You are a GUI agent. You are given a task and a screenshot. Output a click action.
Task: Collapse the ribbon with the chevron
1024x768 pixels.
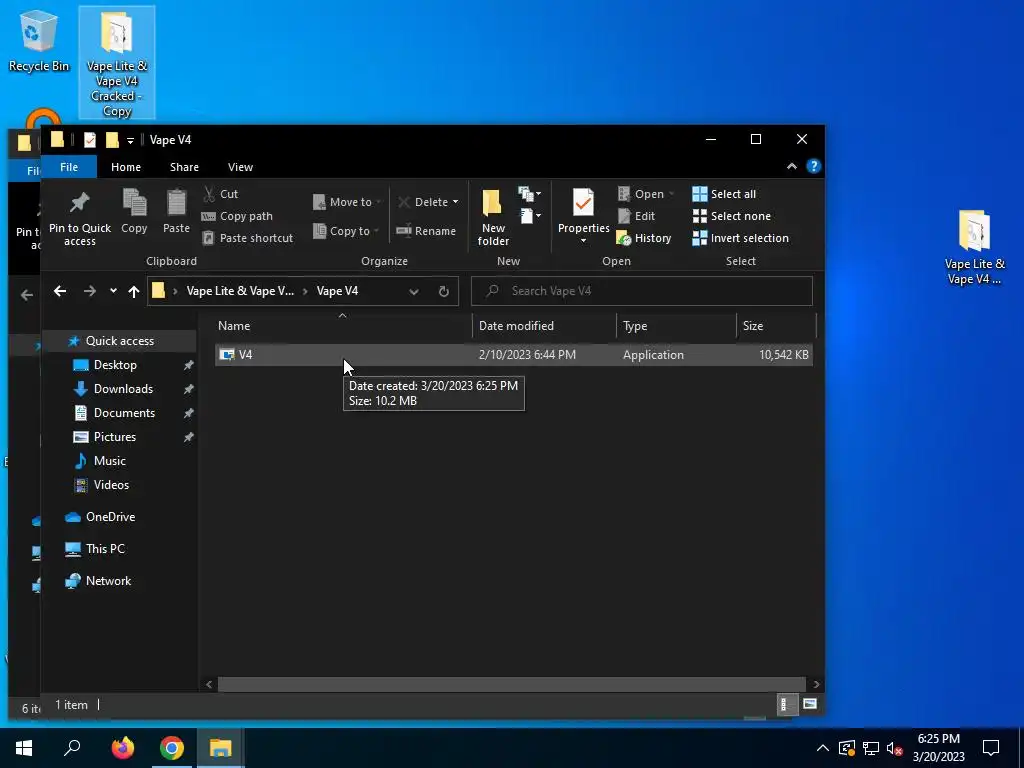point(792,167)
